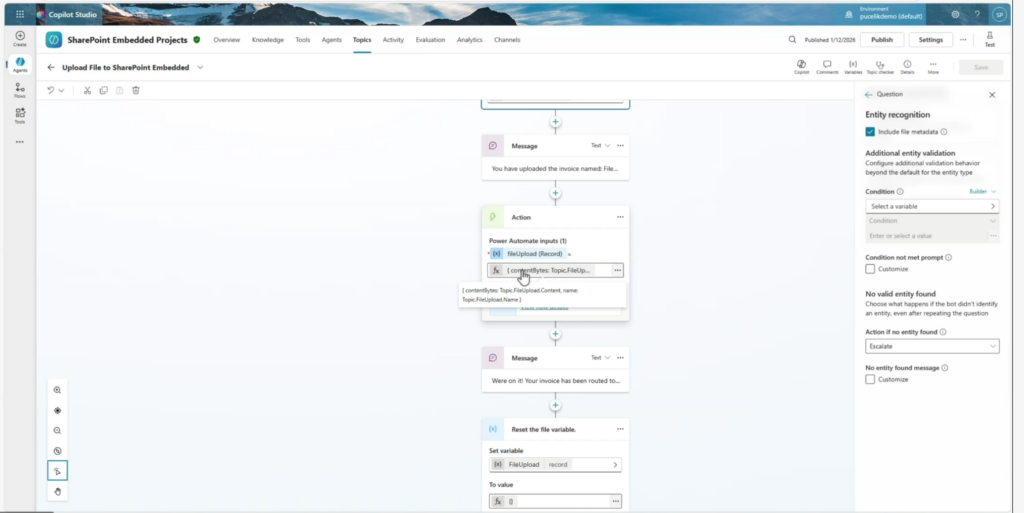Click the Create icon in the sidebar
Viewport: 1024px width, 513px height.
click(x=20, y=39)
